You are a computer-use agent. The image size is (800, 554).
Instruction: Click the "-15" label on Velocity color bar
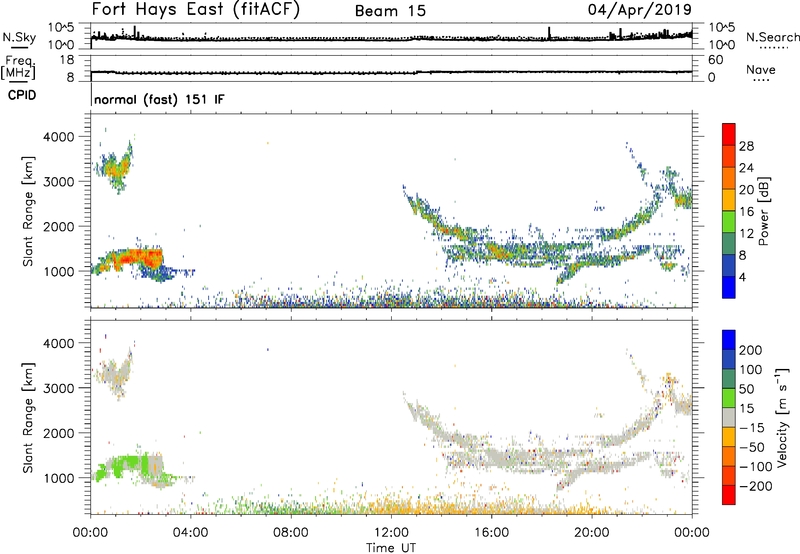(x=754, y=428)
